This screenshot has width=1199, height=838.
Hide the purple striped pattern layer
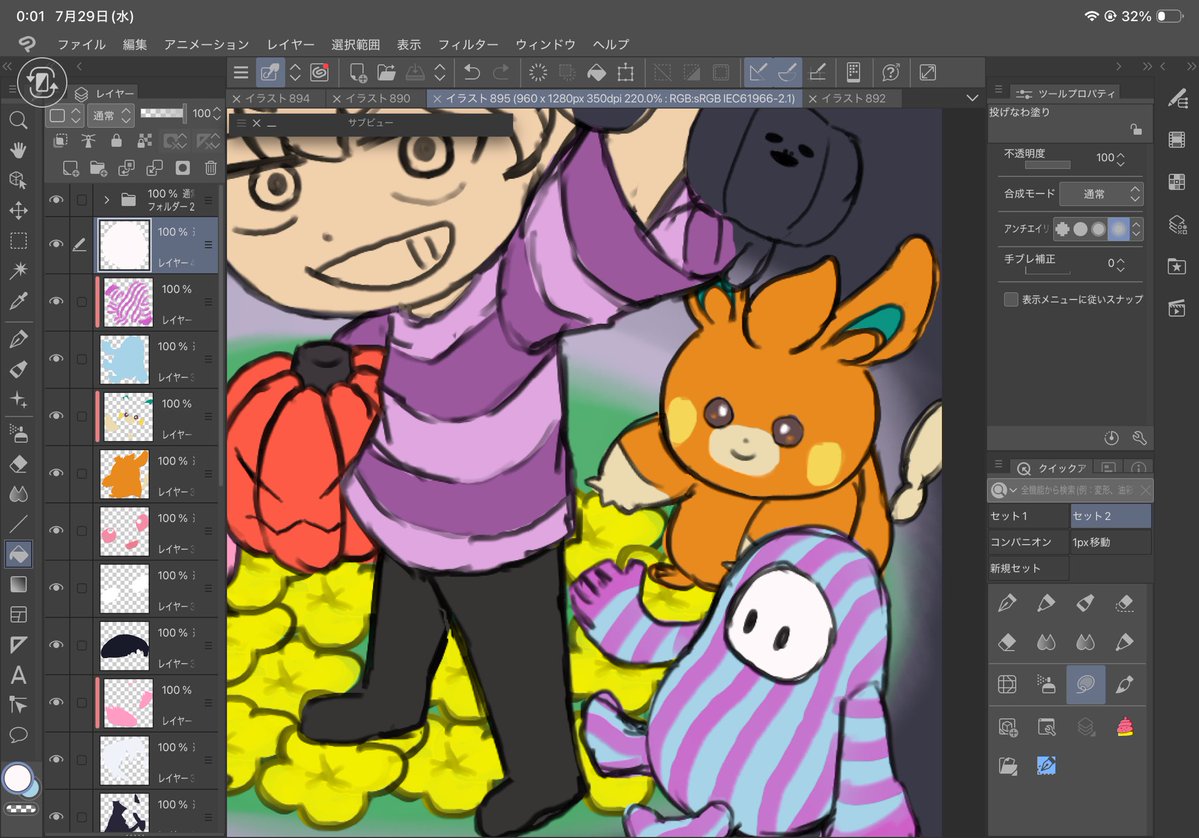(56, 301)
